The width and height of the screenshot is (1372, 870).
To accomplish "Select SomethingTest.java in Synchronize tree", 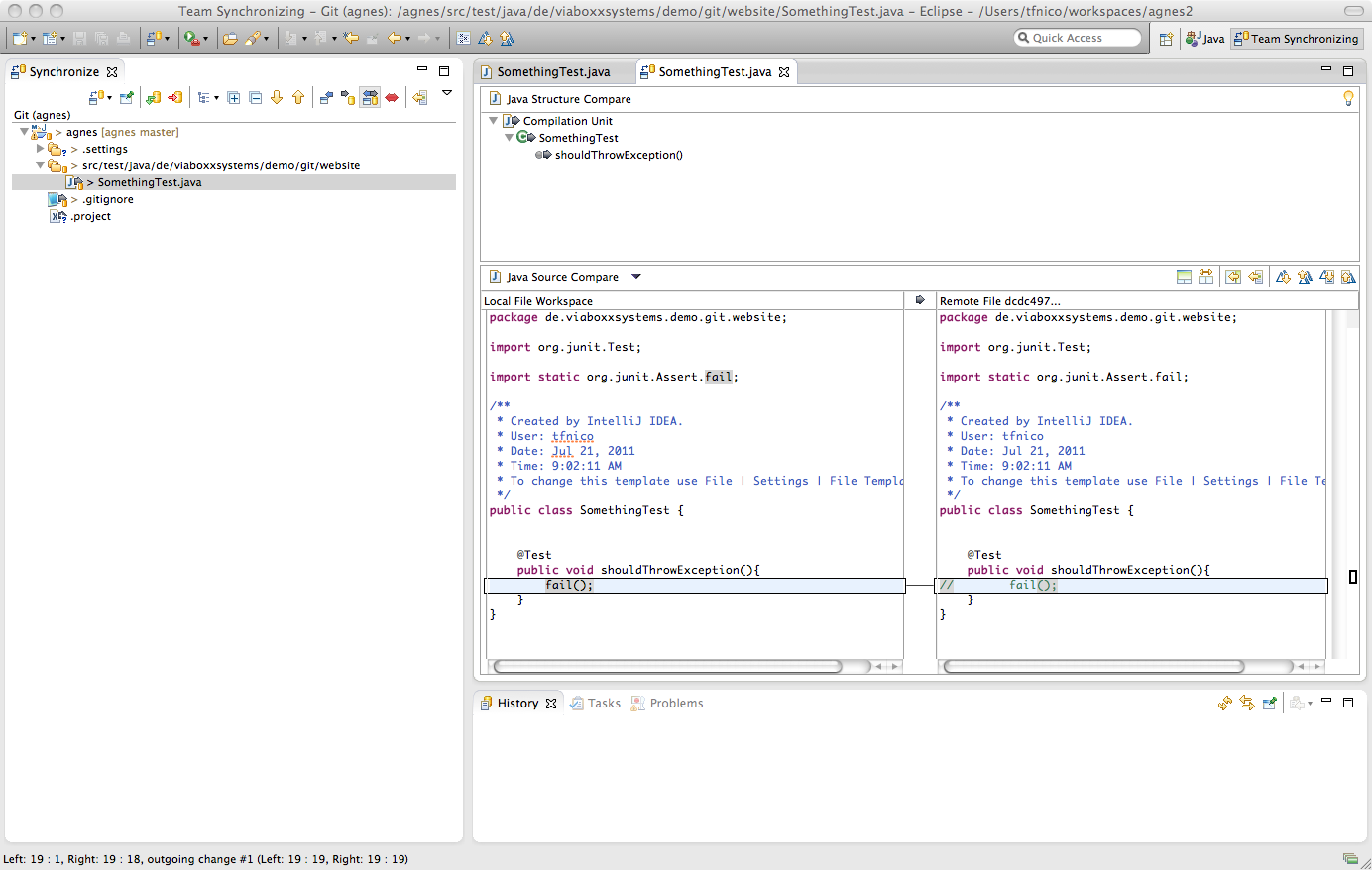I will pos(234,182).
